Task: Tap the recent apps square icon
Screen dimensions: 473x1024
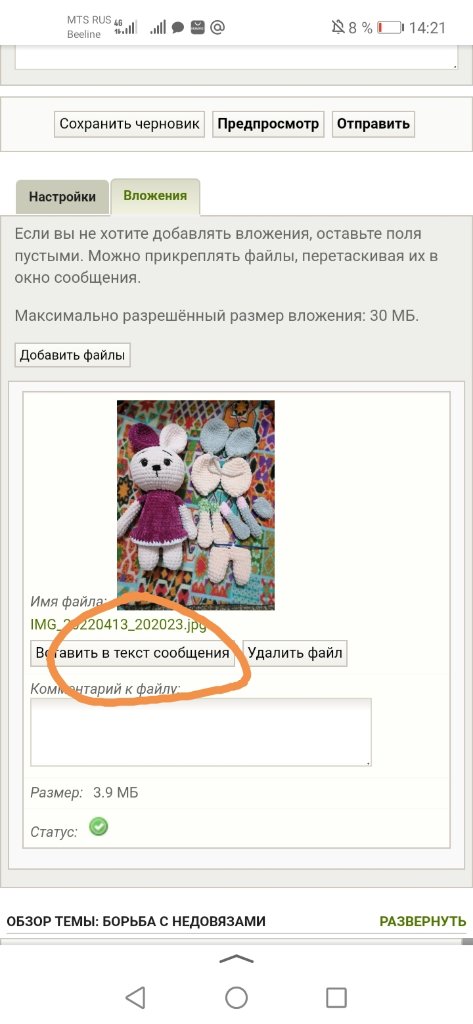Action: pos(336,997)
